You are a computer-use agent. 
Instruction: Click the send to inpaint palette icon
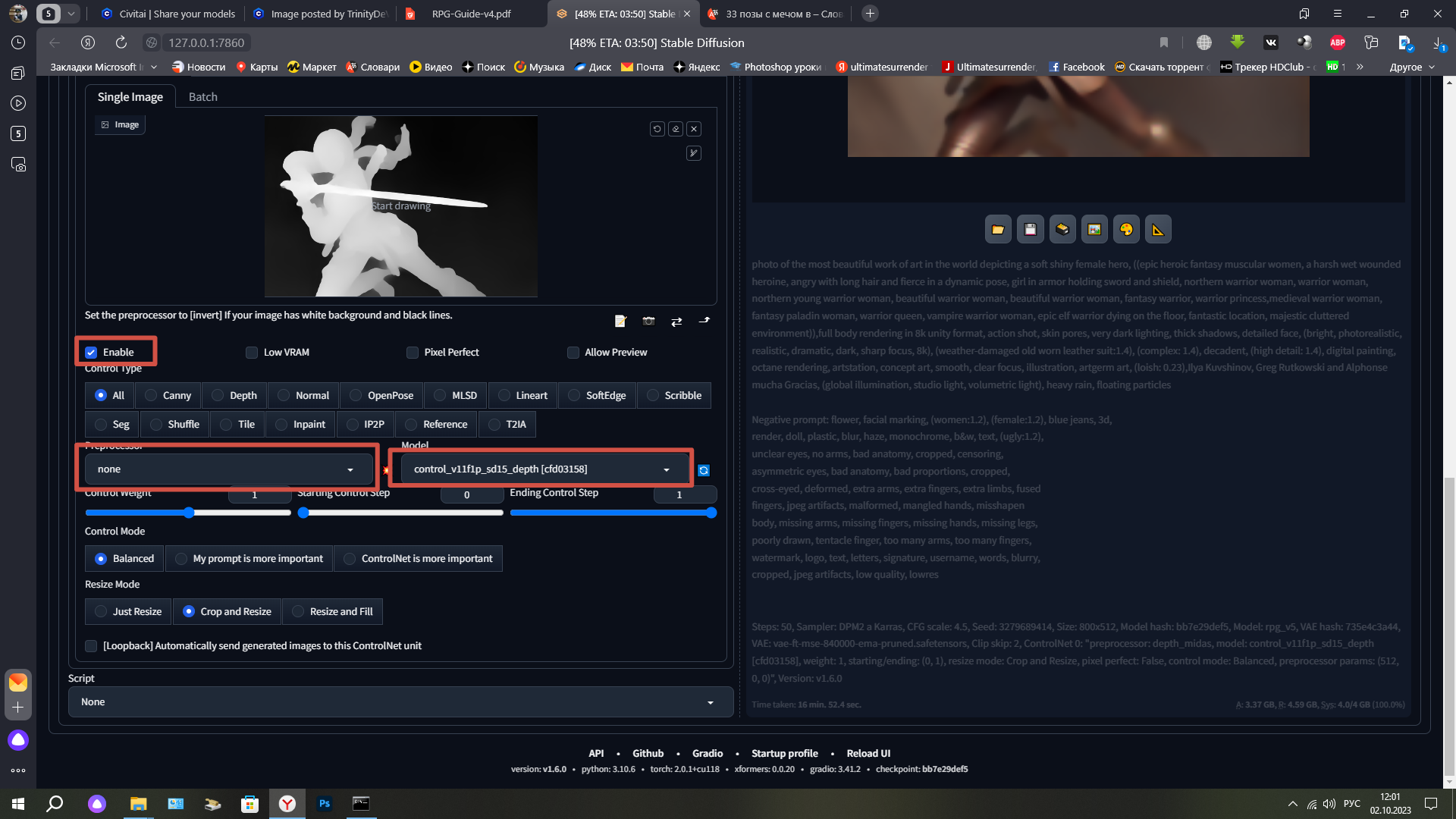(x=1126, y=230)
